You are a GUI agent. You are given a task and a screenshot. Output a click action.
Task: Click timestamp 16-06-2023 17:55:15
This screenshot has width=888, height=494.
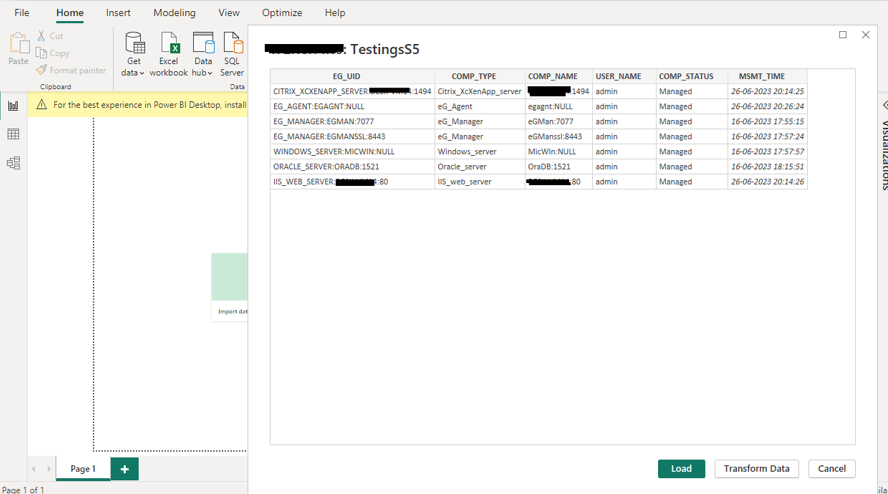(767, 121)
